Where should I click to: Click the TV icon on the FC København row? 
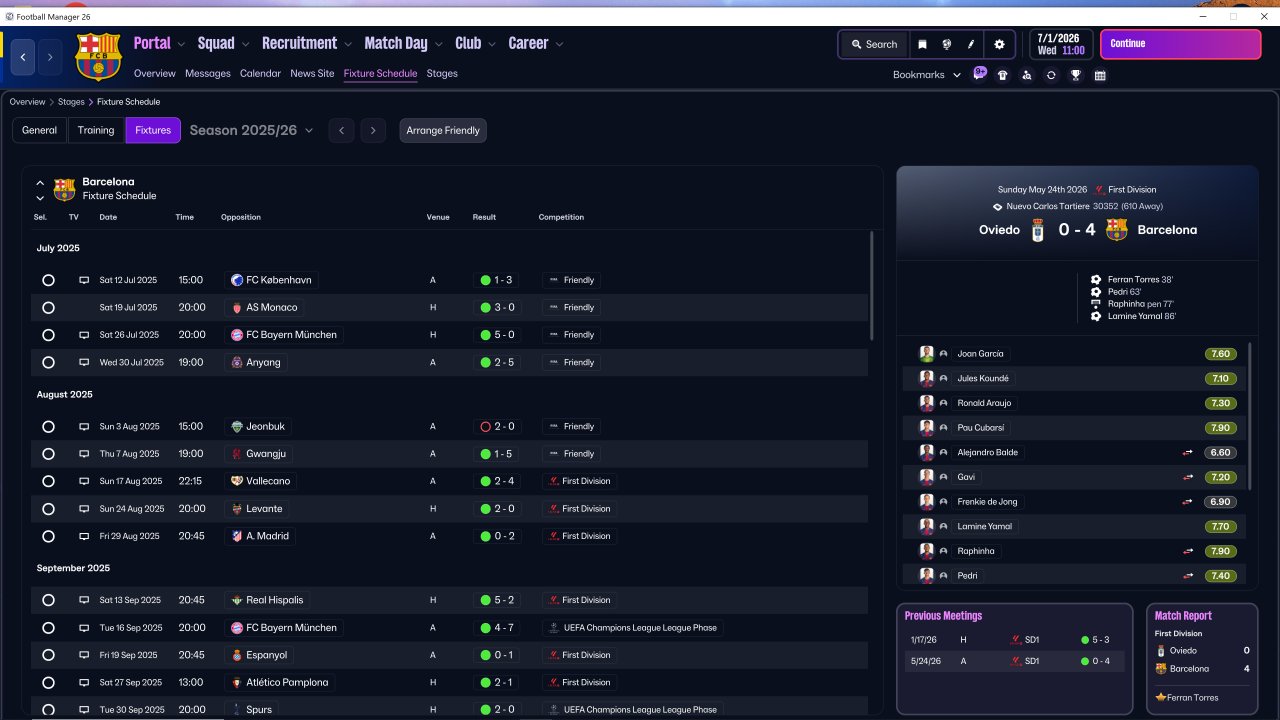pos(84,280)
